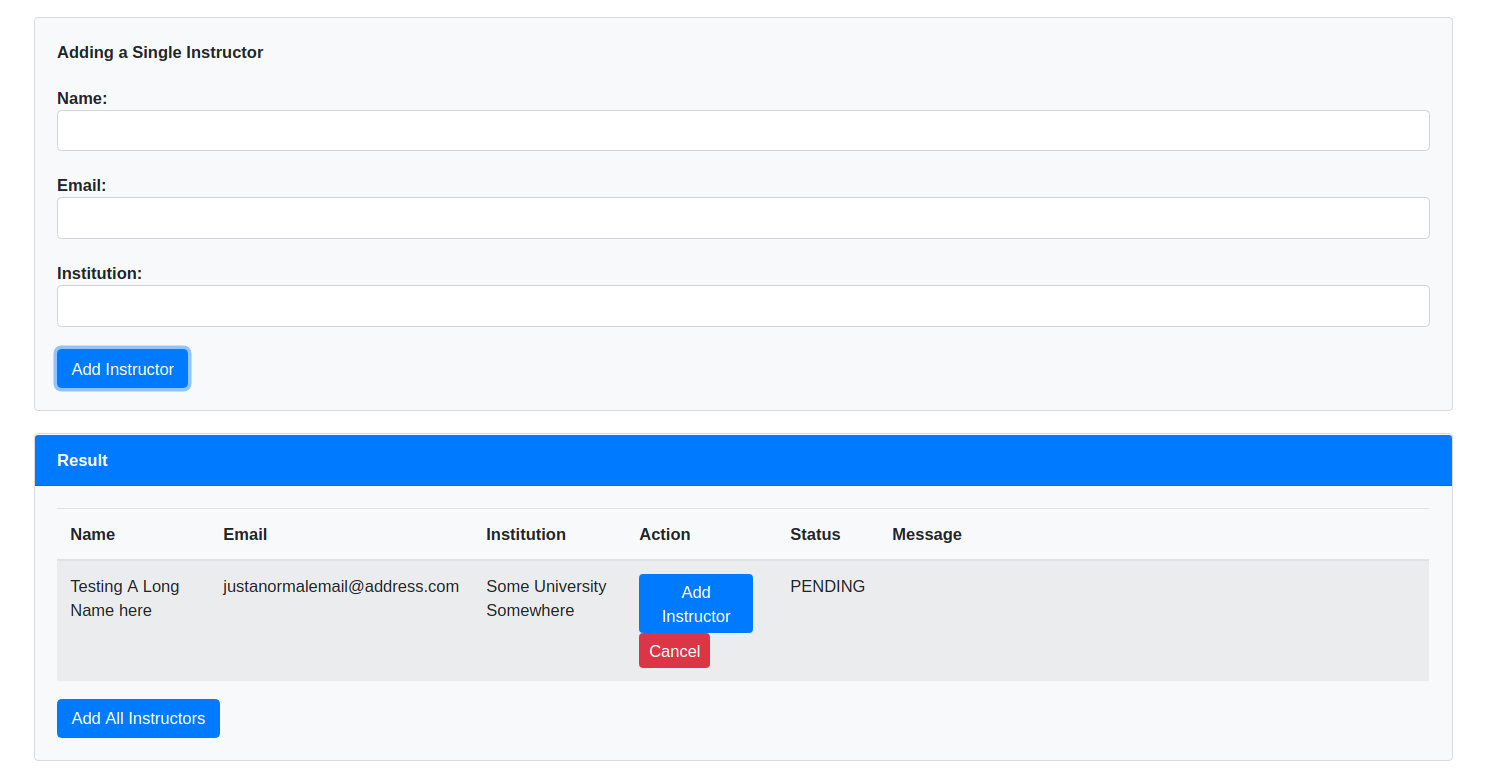Click the Institution column header
The image size is (1500, 773).
pos(526,534)
